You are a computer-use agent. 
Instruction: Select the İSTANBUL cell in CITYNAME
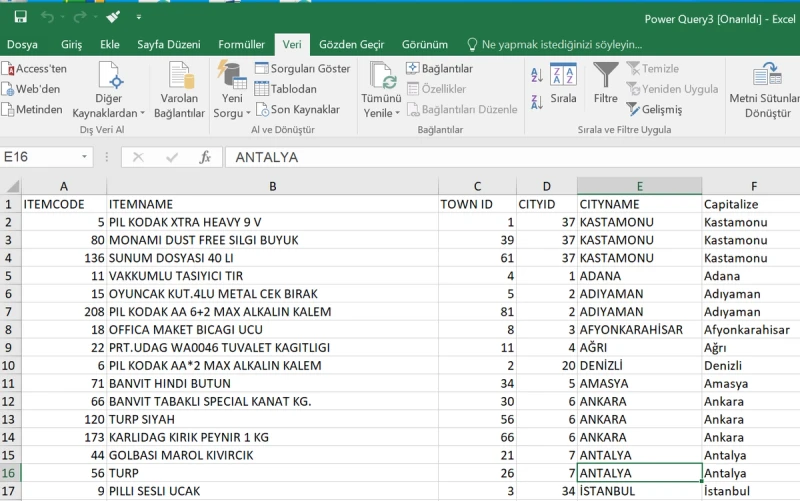640,491
